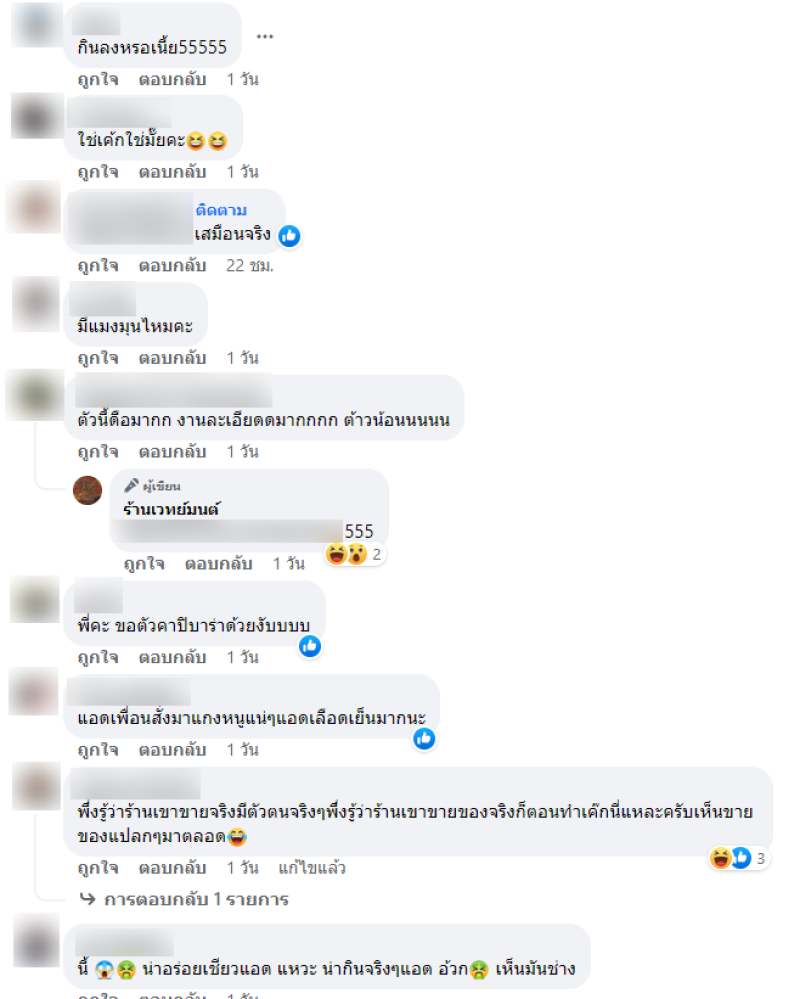Click the 22 ชม. timestamp
The image size is (800, 999).
[250, 265]
